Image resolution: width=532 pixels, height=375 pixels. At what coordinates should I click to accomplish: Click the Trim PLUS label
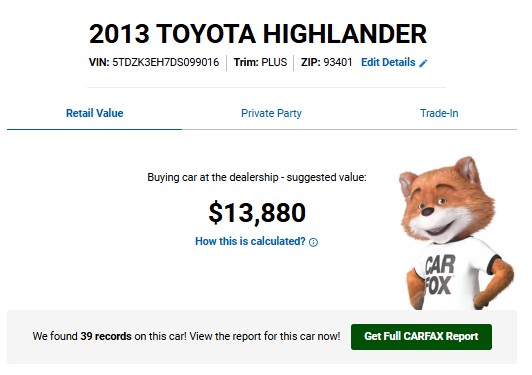(260, 62)
